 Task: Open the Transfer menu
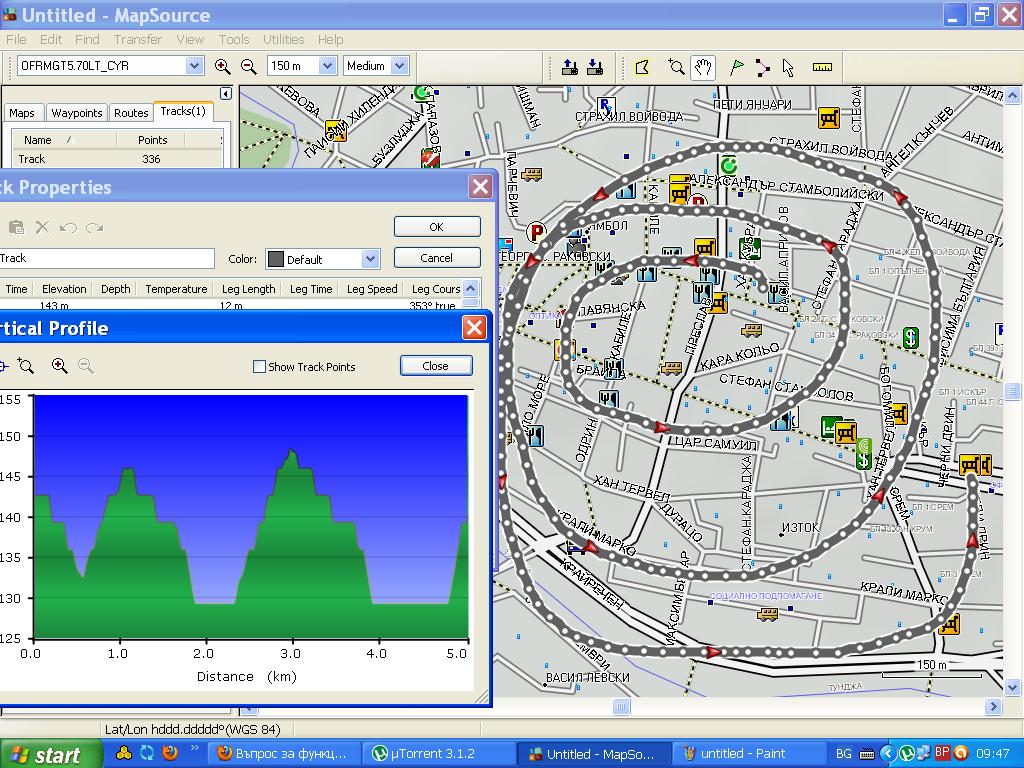click(x=137, y=40)
